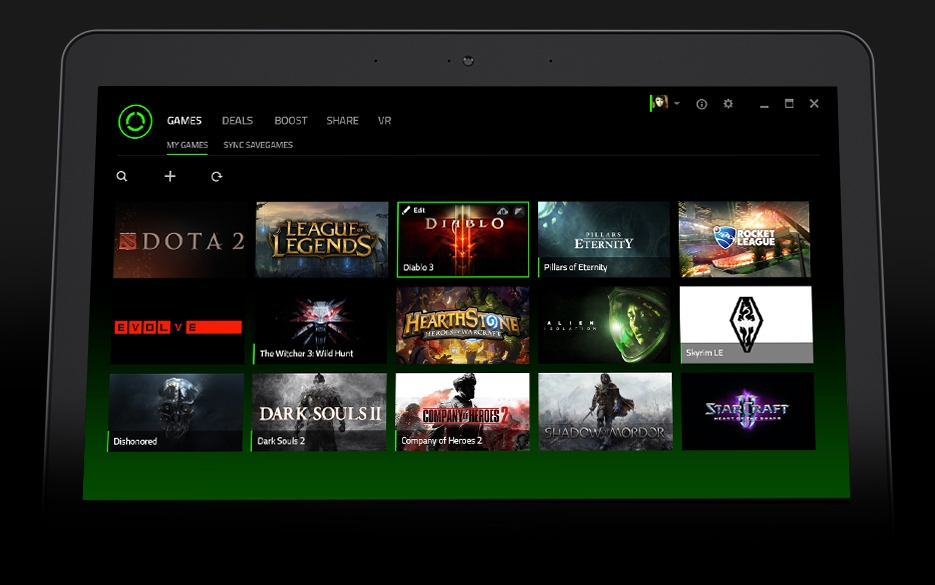Open Company of Heroes 2 tile
The height and width of the screenshot is (585, 935).
click(462, 412)
